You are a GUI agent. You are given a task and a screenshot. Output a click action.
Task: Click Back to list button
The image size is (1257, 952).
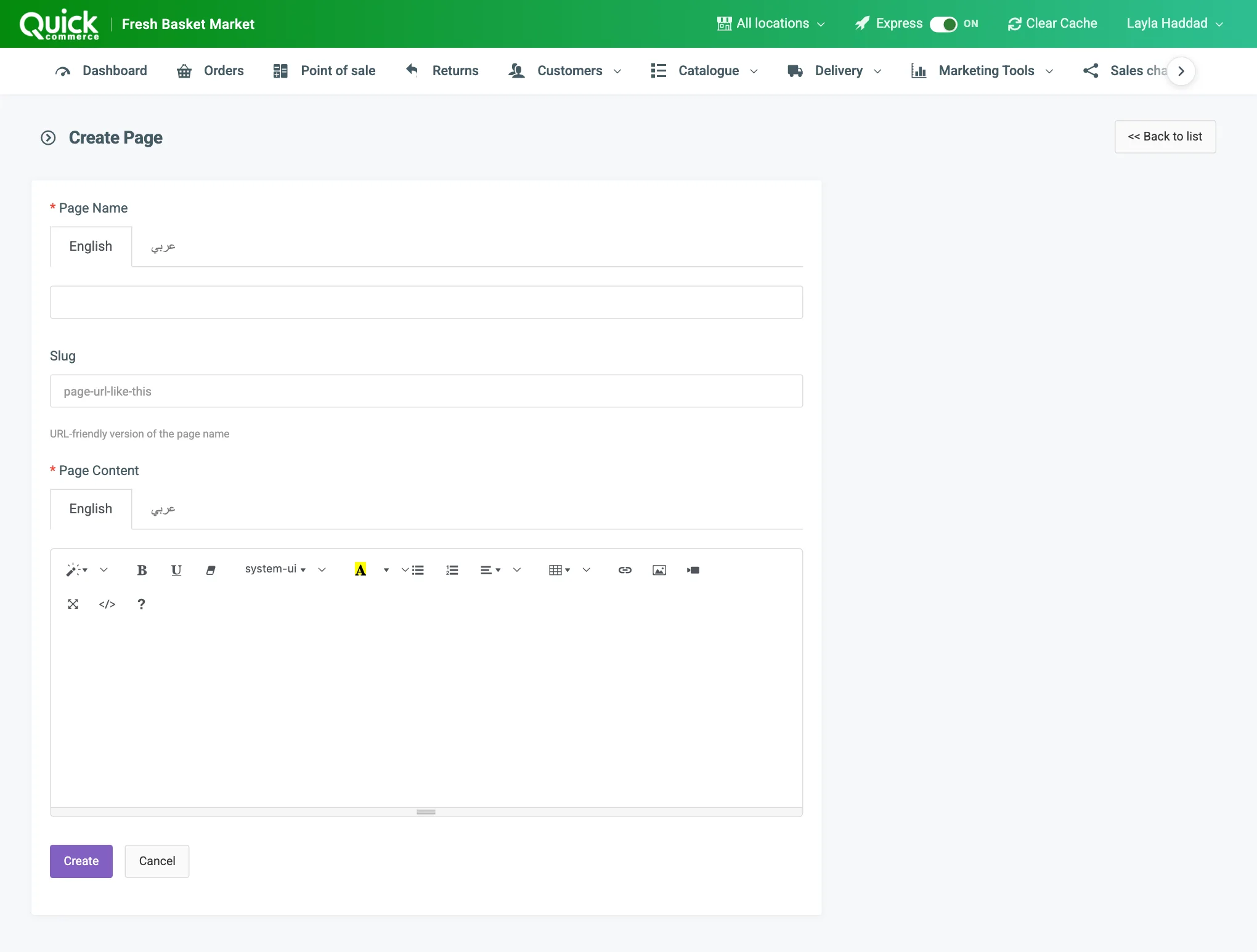pos(1165,137)
